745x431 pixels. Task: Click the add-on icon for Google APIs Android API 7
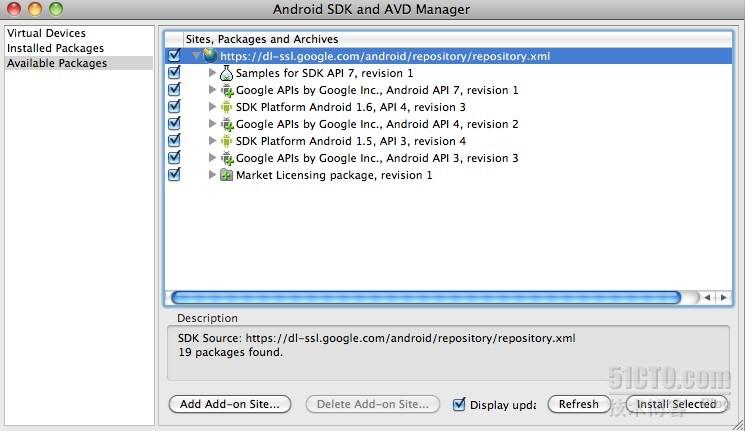point(227,90)
